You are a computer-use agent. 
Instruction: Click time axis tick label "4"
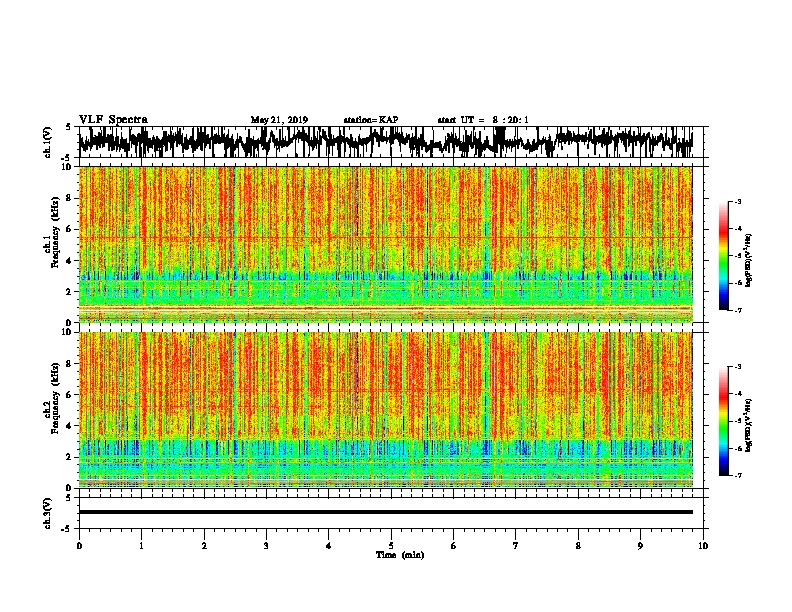(329, 546)
